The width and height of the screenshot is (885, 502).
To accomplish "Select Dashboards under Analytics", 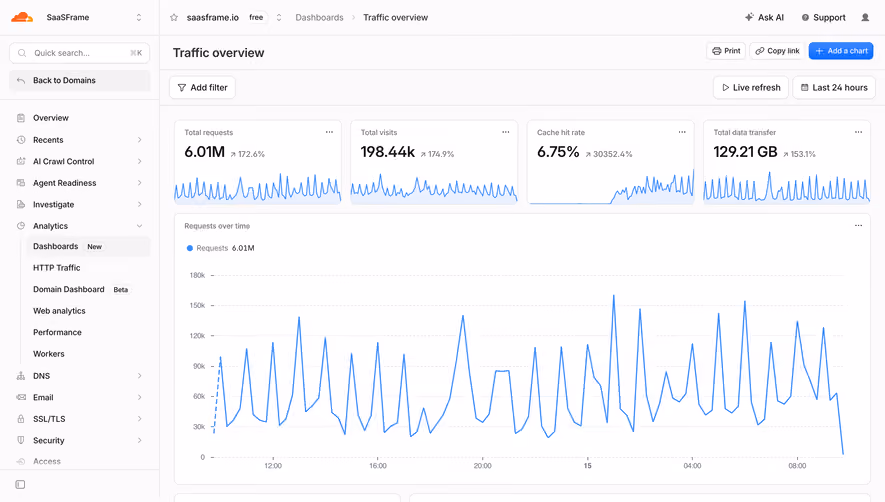I will tap(89, 246).
